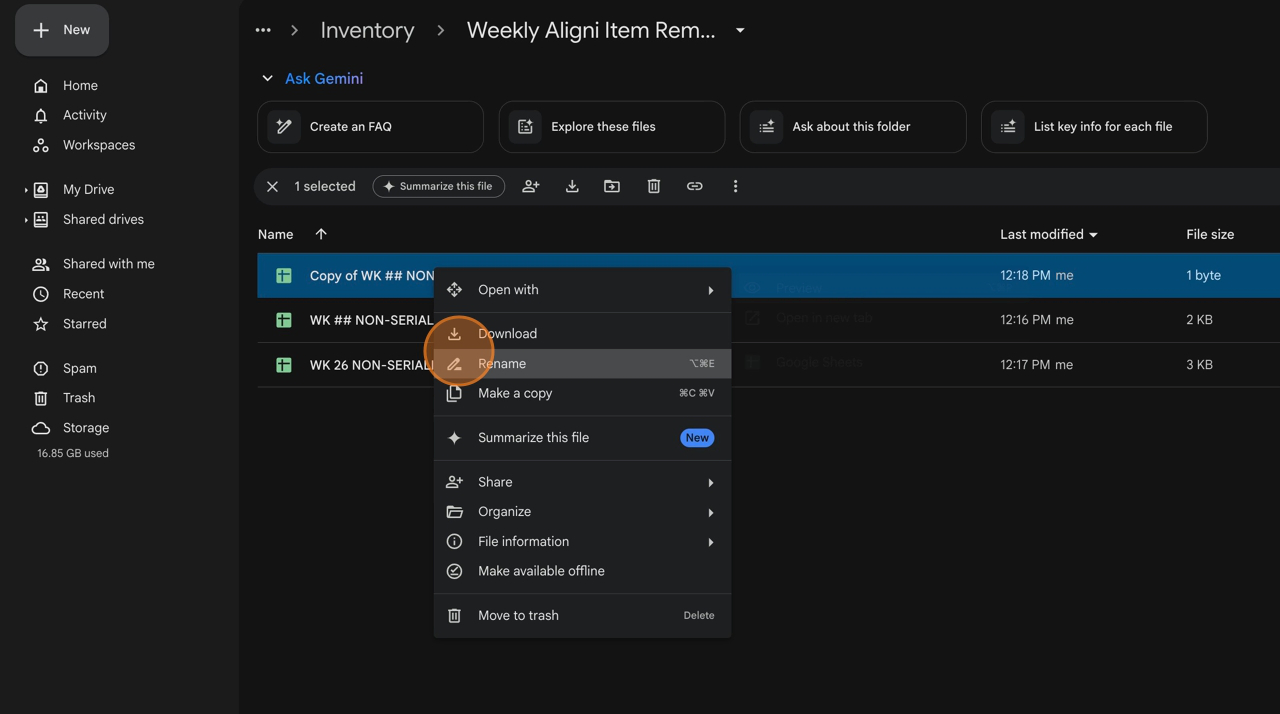Collapse the Ask Gemini section
The width and height of the screenshot is (1280, 714).
tap(267, 78)
